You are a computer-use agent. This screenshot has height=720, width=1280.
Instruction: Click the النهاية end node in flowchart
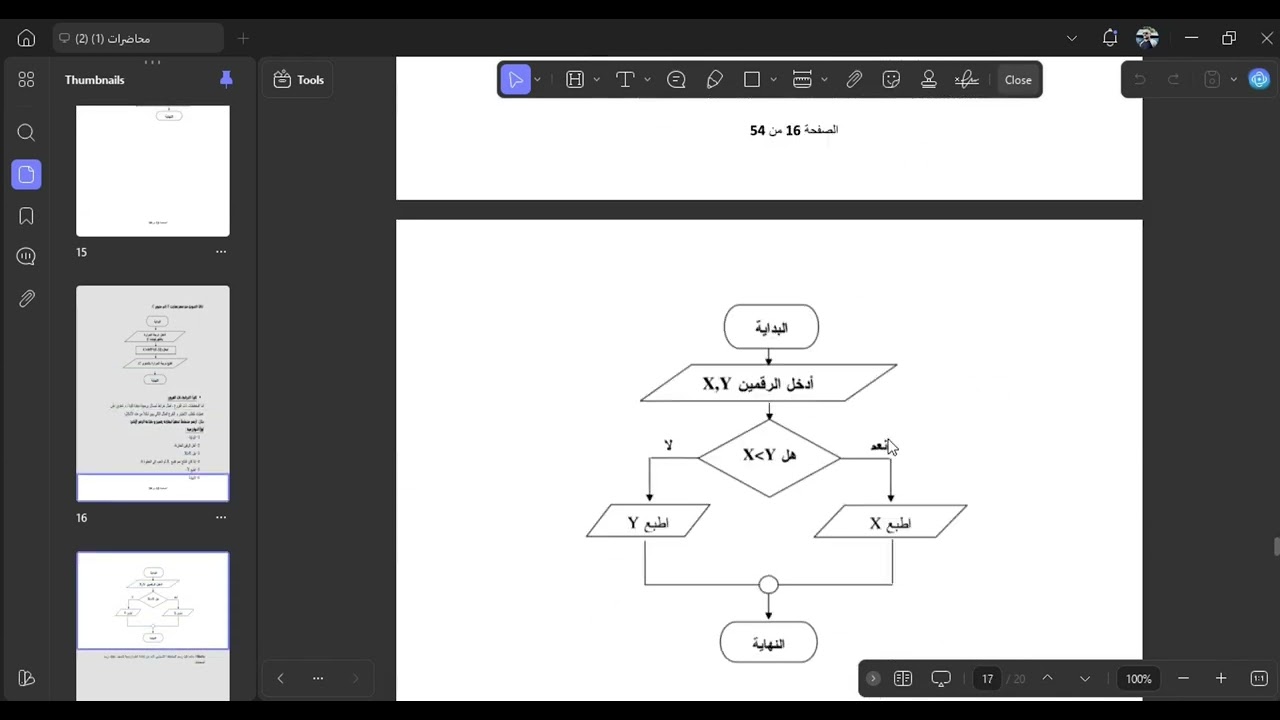click(769, 643)
